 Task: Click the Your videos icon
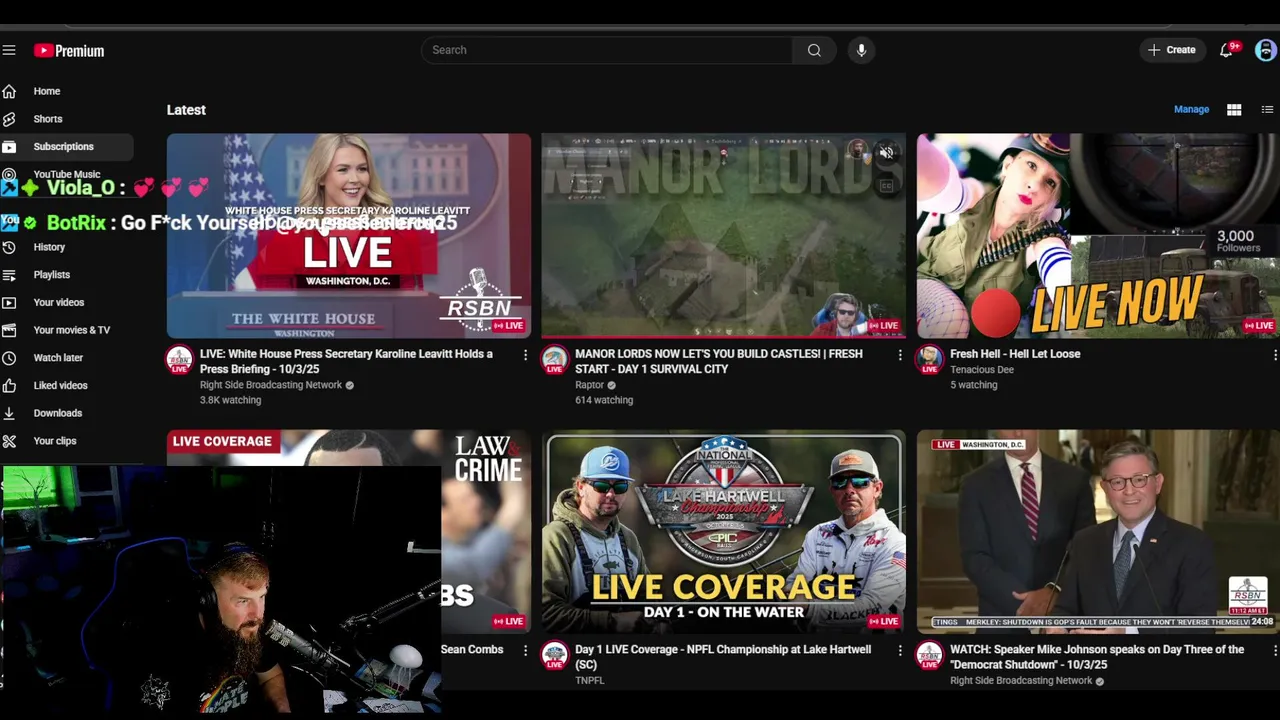(9, 302)
